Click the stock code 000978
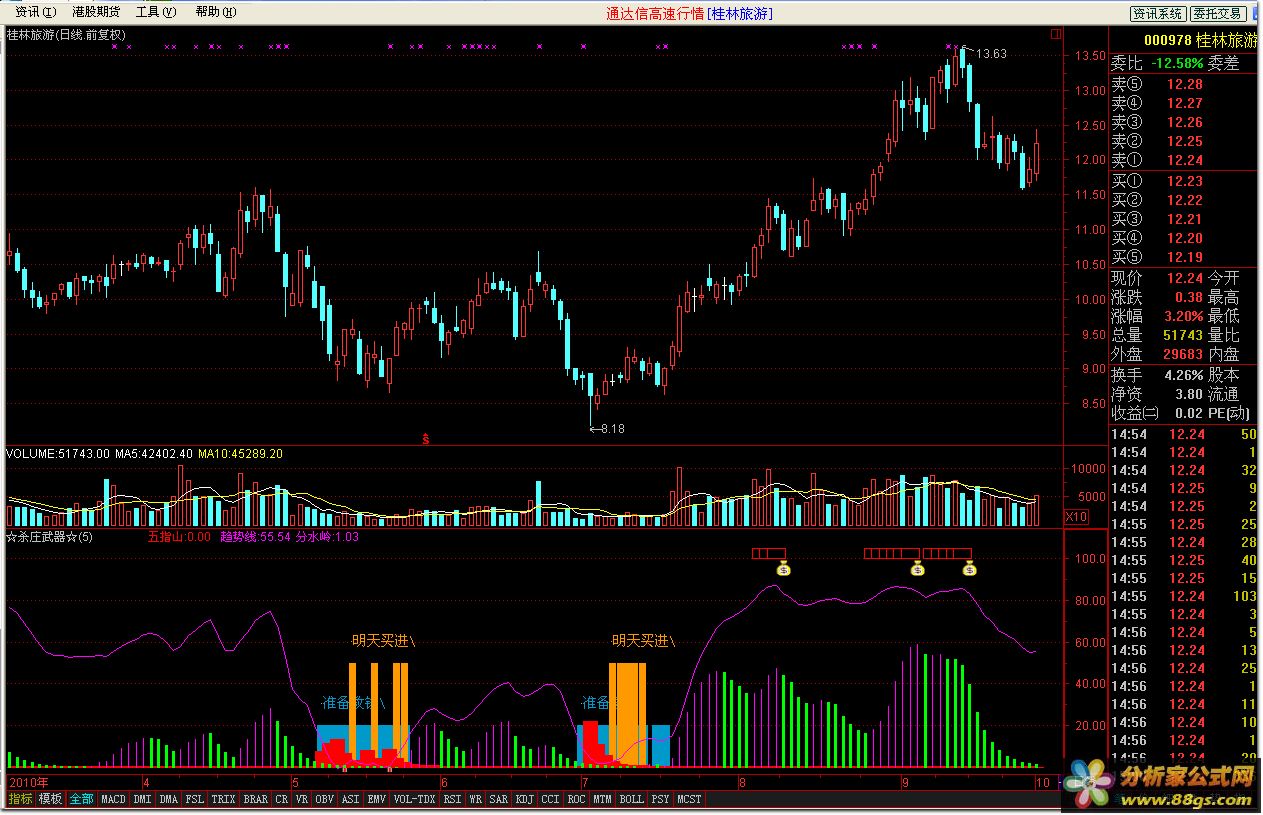Viewport: 1263px width, 815px height. pyautogui.click(x=1167, y=40)
